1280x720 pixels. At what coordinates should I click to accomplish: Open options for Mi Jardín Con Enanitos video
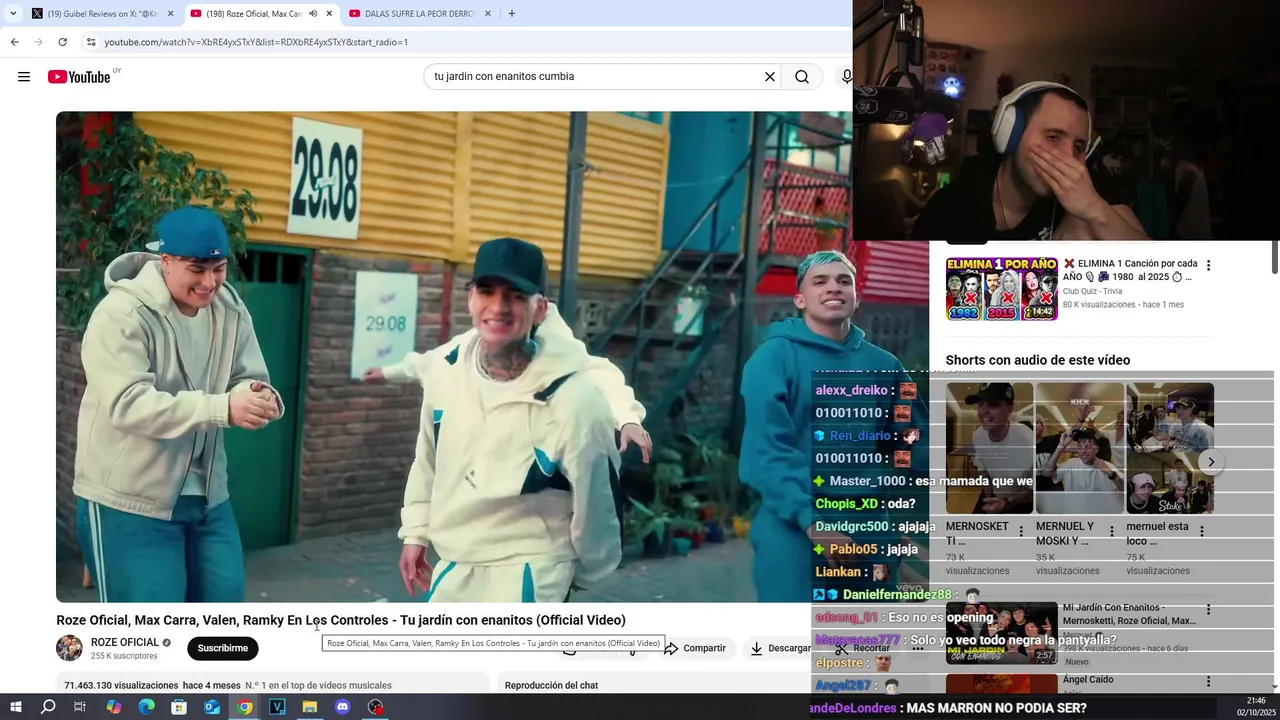pyautogui.click(x=1208, y=610)
